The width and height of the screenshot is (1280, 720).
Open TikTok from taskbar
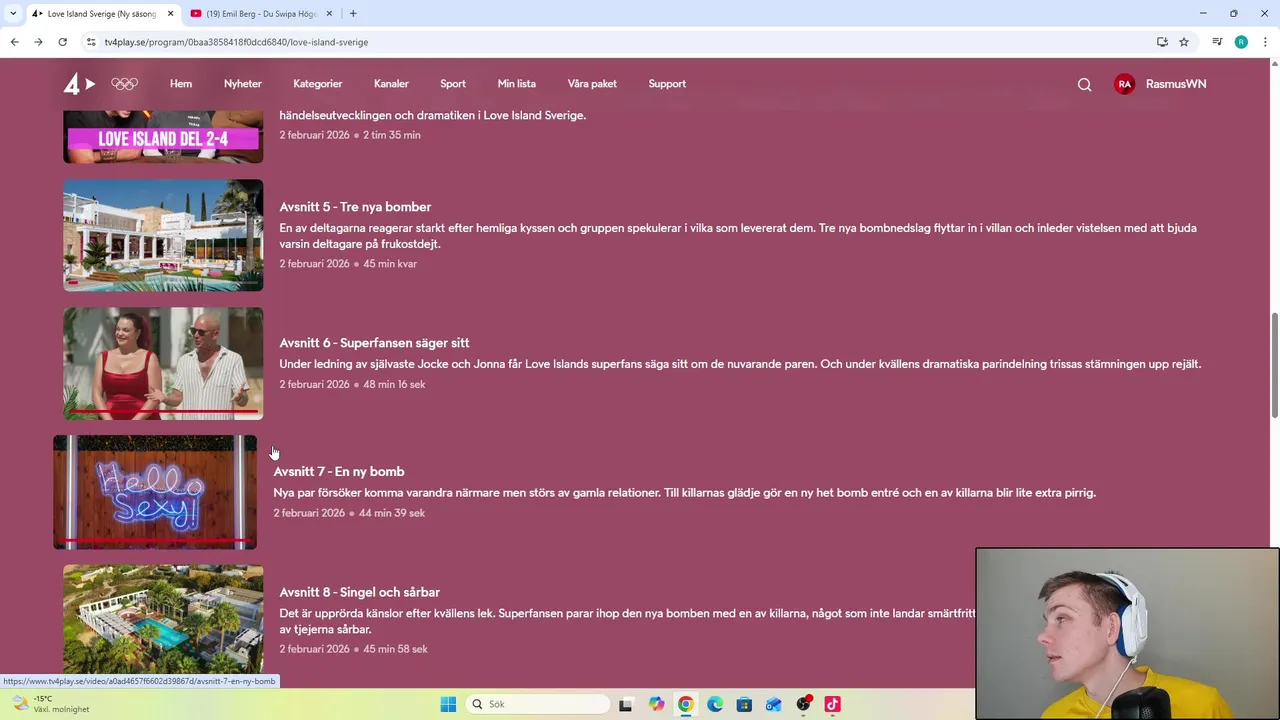[x=832, y=704]
